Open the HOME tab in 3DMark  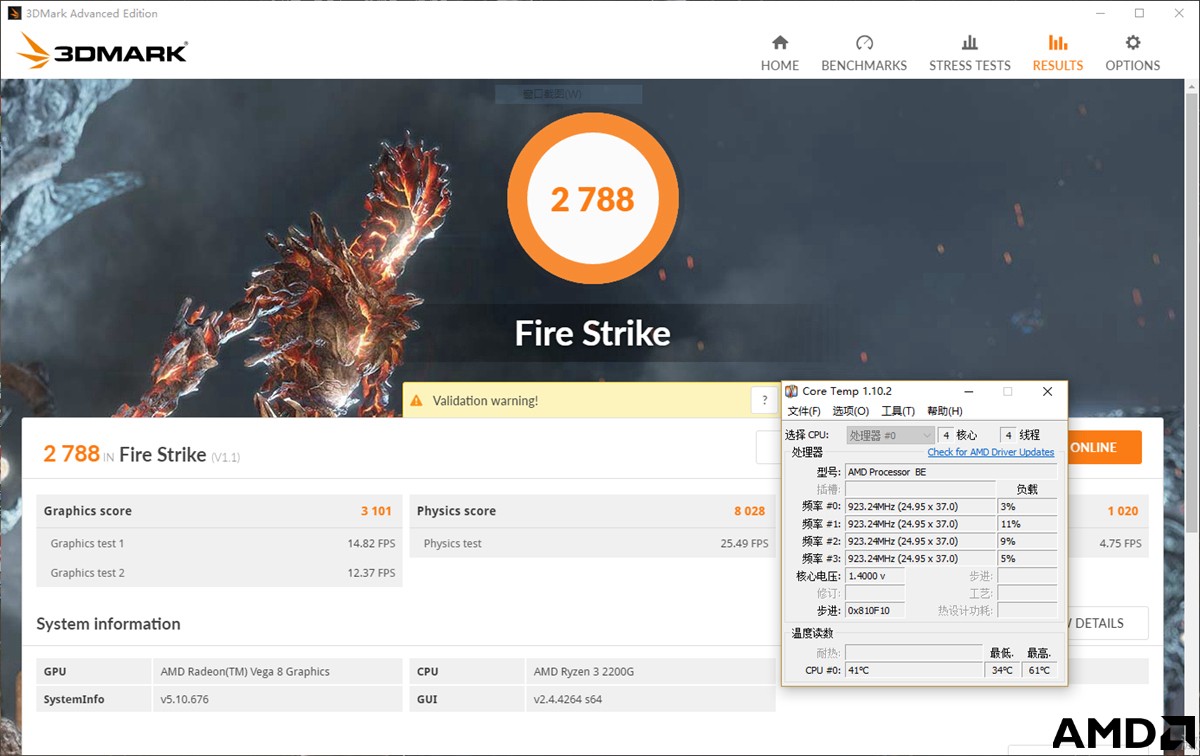[780, 54]
